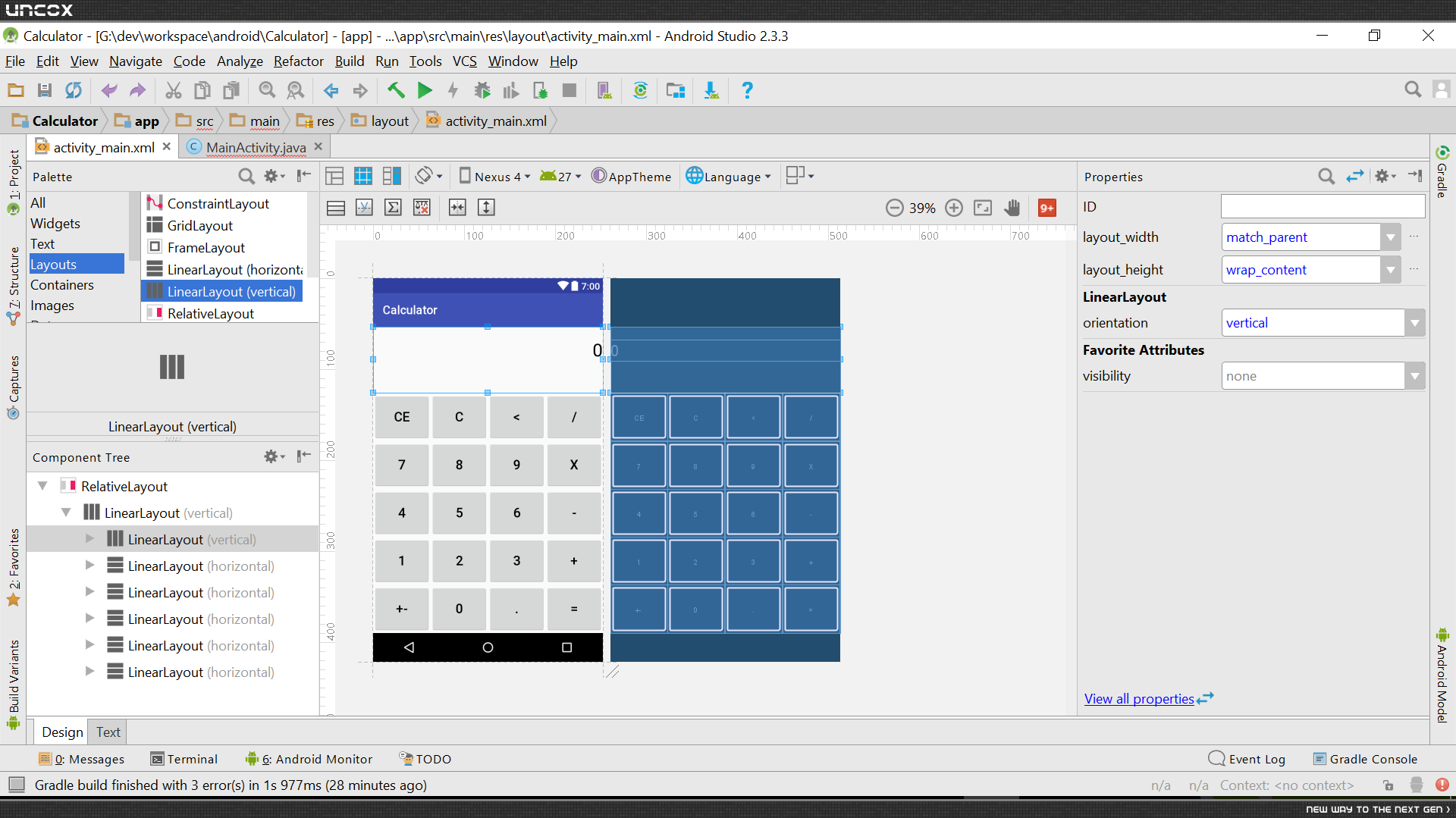Viewport: 1456px width, 818px height.
Task: Click the Cut scissors icon
Action: 174,90
